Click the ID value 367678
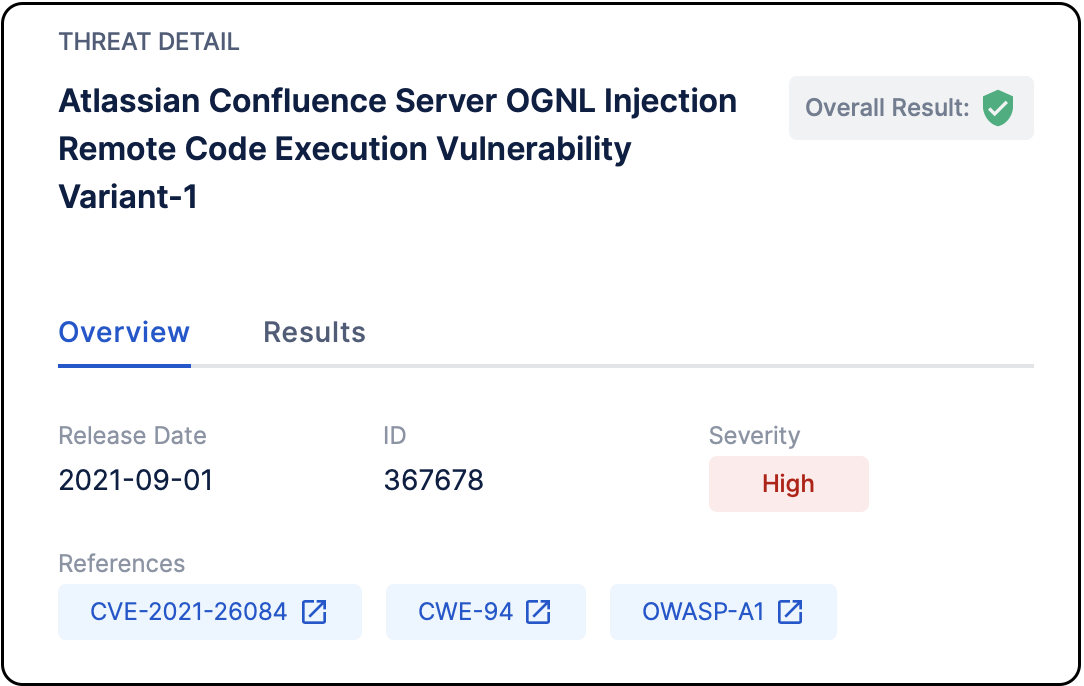The height and width of the screenshot is (686, 1084). tap(433, 480)
